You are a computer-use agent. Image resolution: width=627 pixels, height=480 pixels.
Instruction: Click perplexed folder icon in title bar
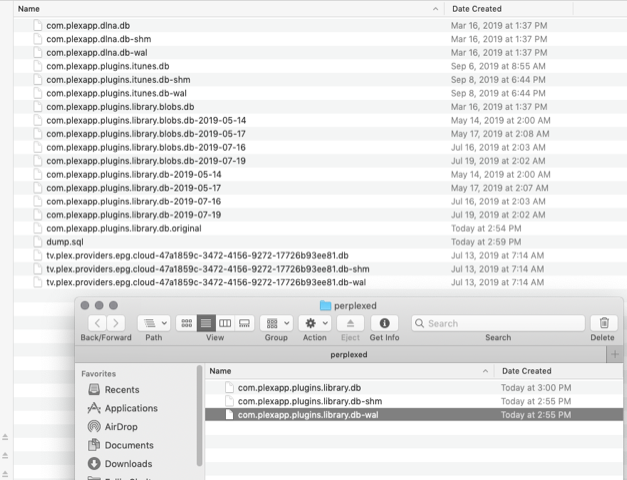(325, 306)
